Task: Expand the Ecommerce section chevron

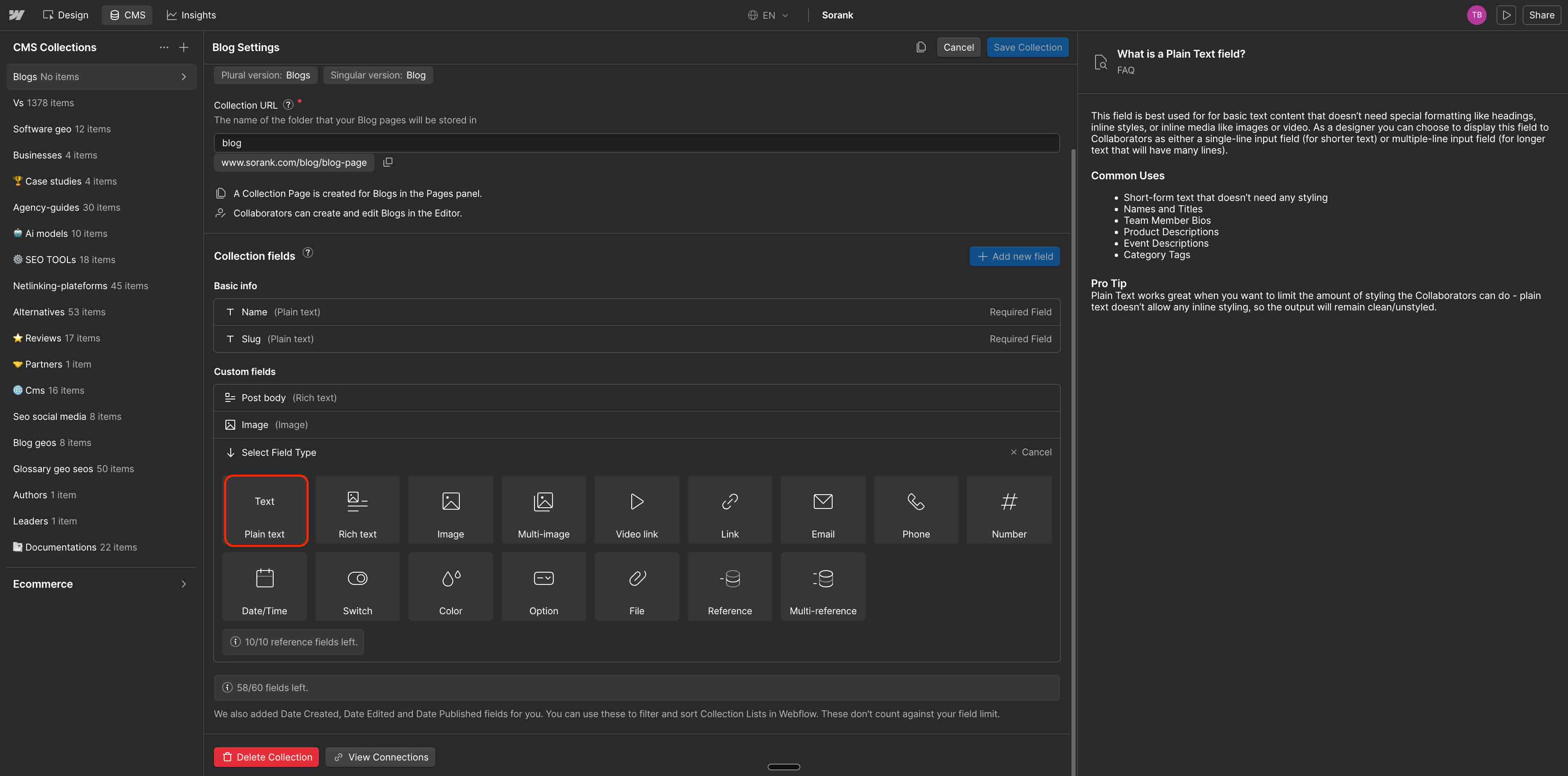Action: [184, 584]
